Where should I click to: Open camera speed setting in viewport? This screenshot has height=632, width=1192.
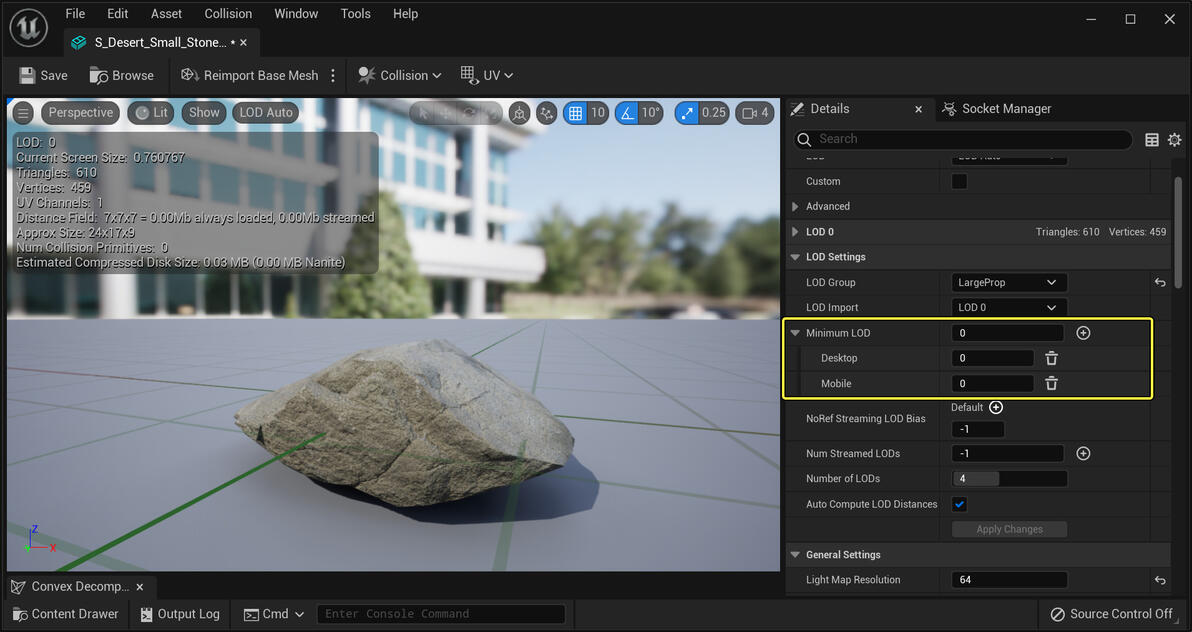pyautogui.click(x=755, y=113)
